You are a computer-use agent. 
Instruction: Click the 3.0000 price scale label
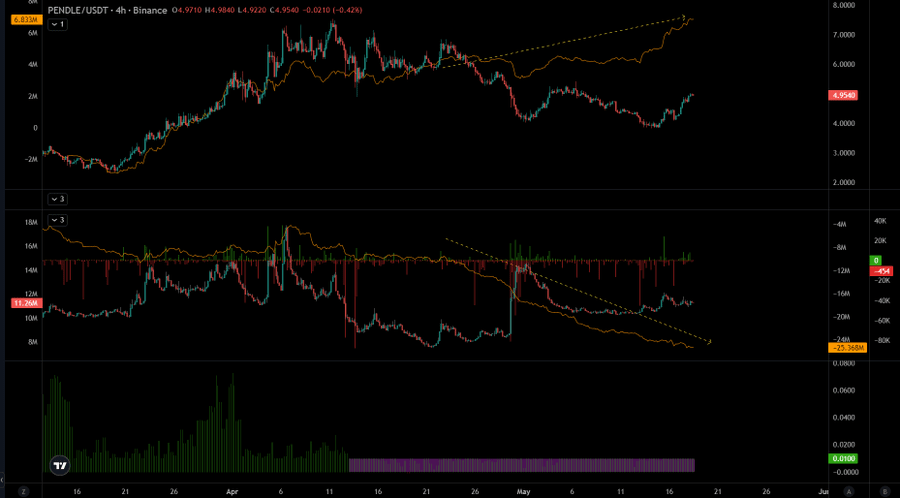[844, 153]
